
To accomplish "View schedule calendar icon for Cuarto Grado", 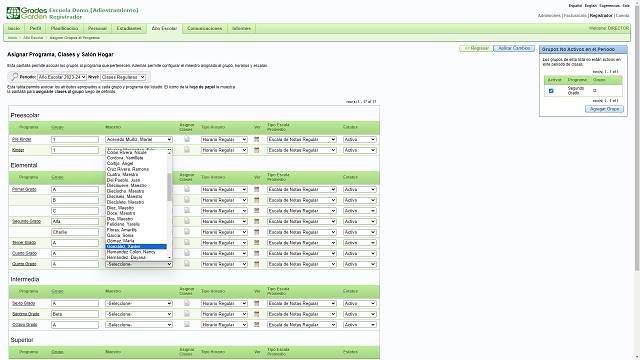I will tap(257, 253).
